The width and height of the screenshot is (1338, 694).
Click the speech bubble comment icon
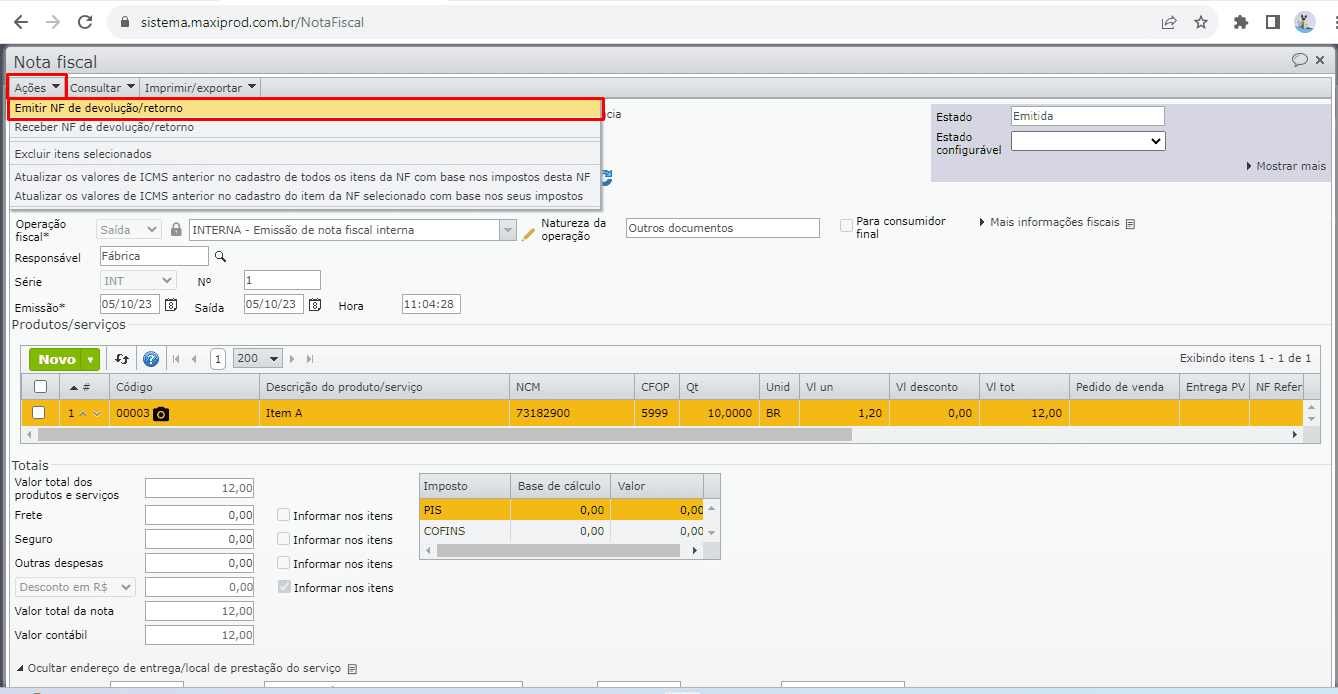1300,60
